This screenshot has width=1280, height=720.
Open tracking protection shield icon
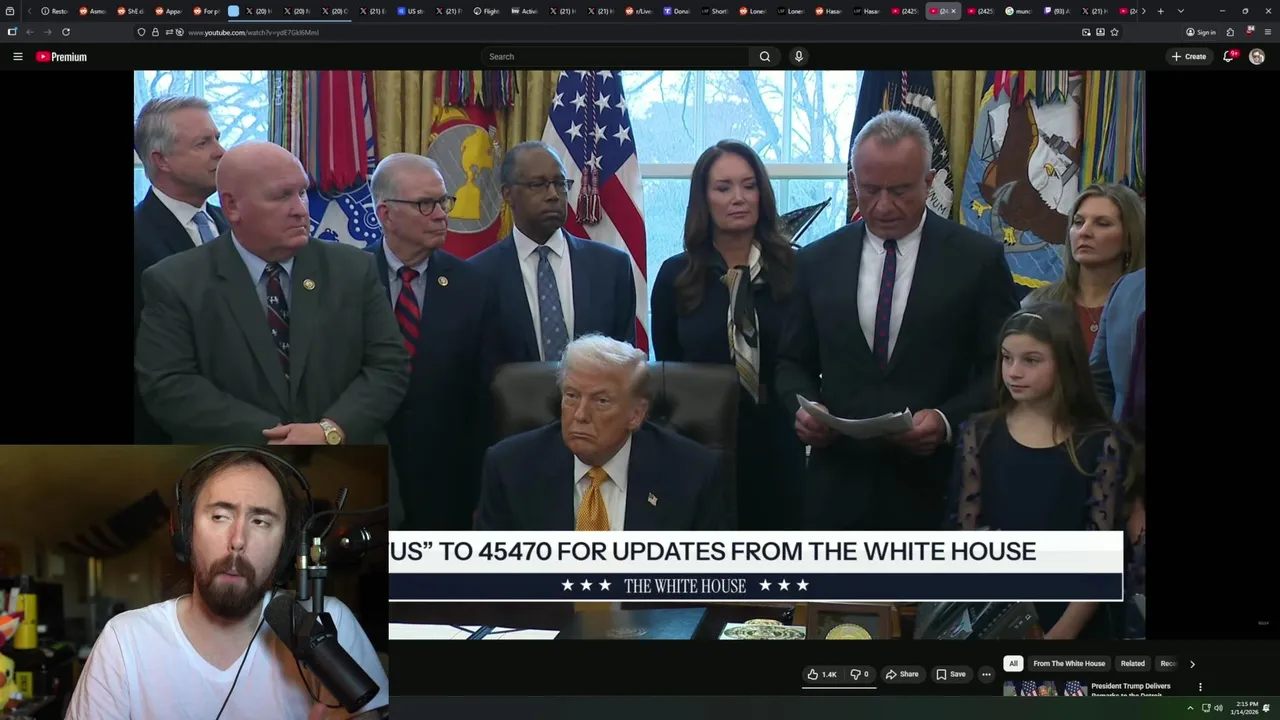click(x=141, y=32)
